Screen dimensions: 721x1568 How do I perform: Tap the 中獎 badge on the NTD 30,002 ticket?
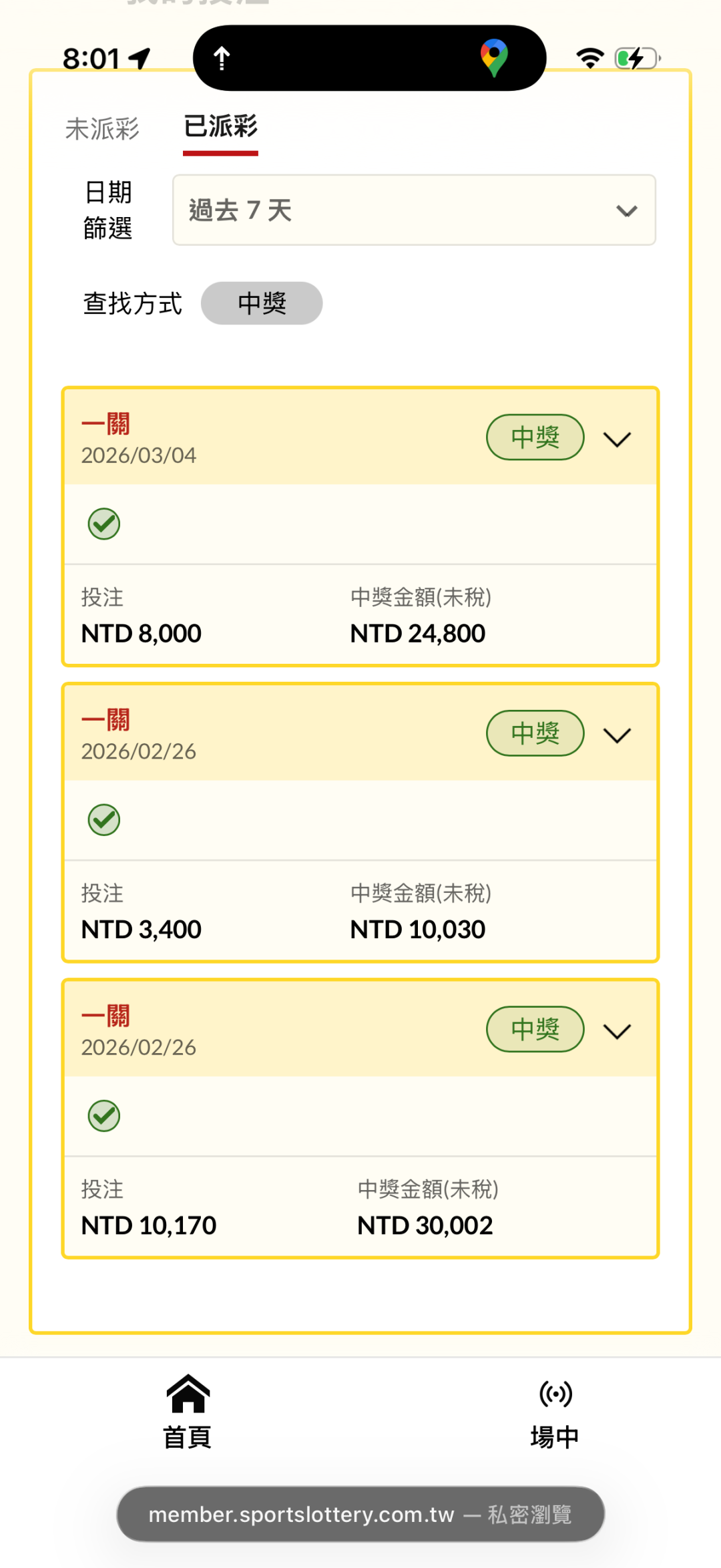pyautogui.click(x=535, y=1029)
